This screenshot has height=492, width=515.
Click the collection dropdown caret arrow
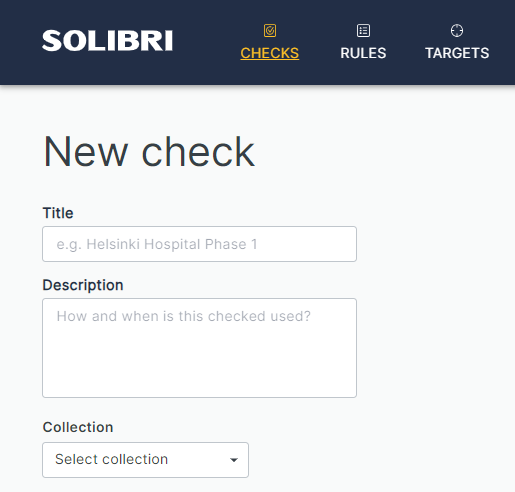pyautogui.click(x=234, y=460)
